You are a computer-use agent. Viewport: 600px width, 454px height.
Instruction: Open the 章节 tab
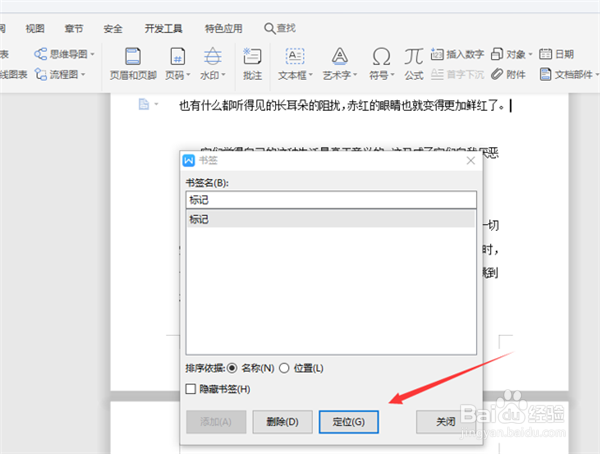click(x=74, y=29)
